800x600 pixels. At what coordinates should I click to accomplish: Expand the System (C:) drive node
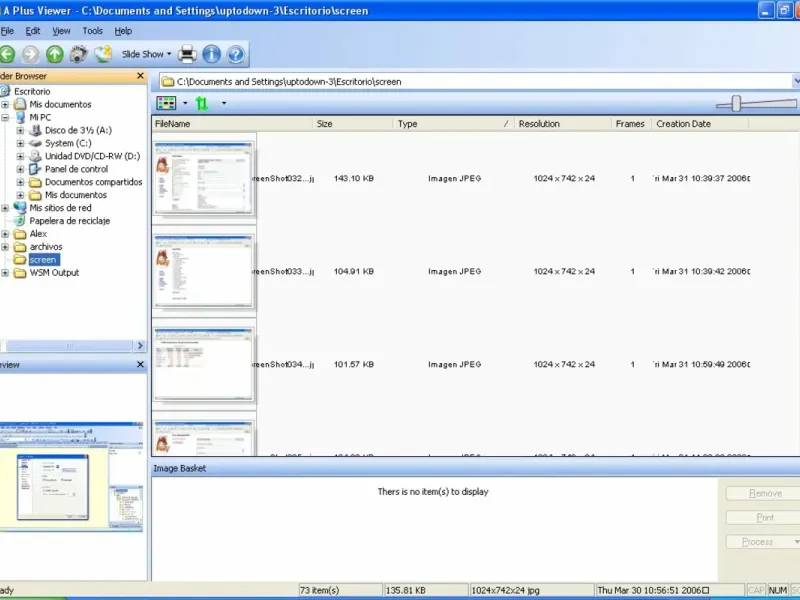coord(20,143)
